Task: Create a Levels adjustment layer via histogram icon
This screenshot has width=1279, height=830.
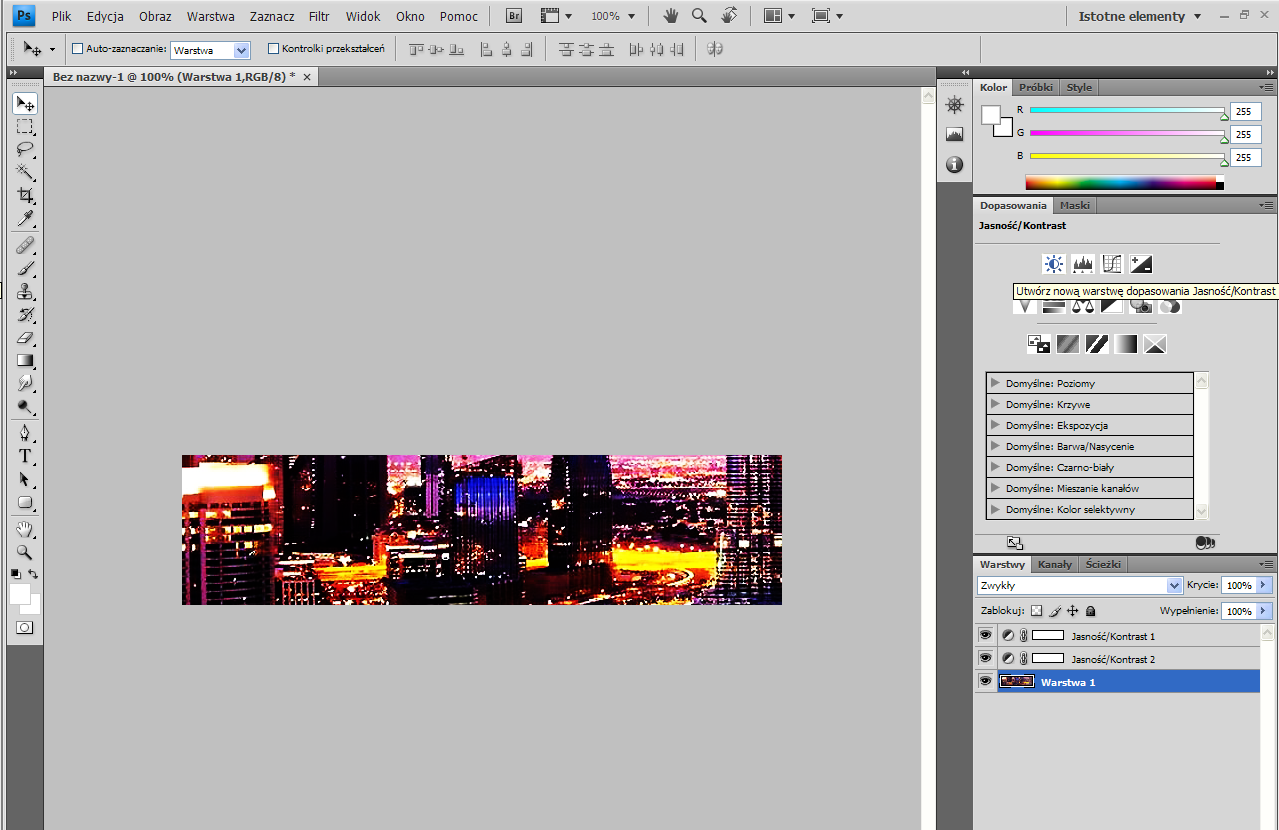Action: [x=1083, y=264]
